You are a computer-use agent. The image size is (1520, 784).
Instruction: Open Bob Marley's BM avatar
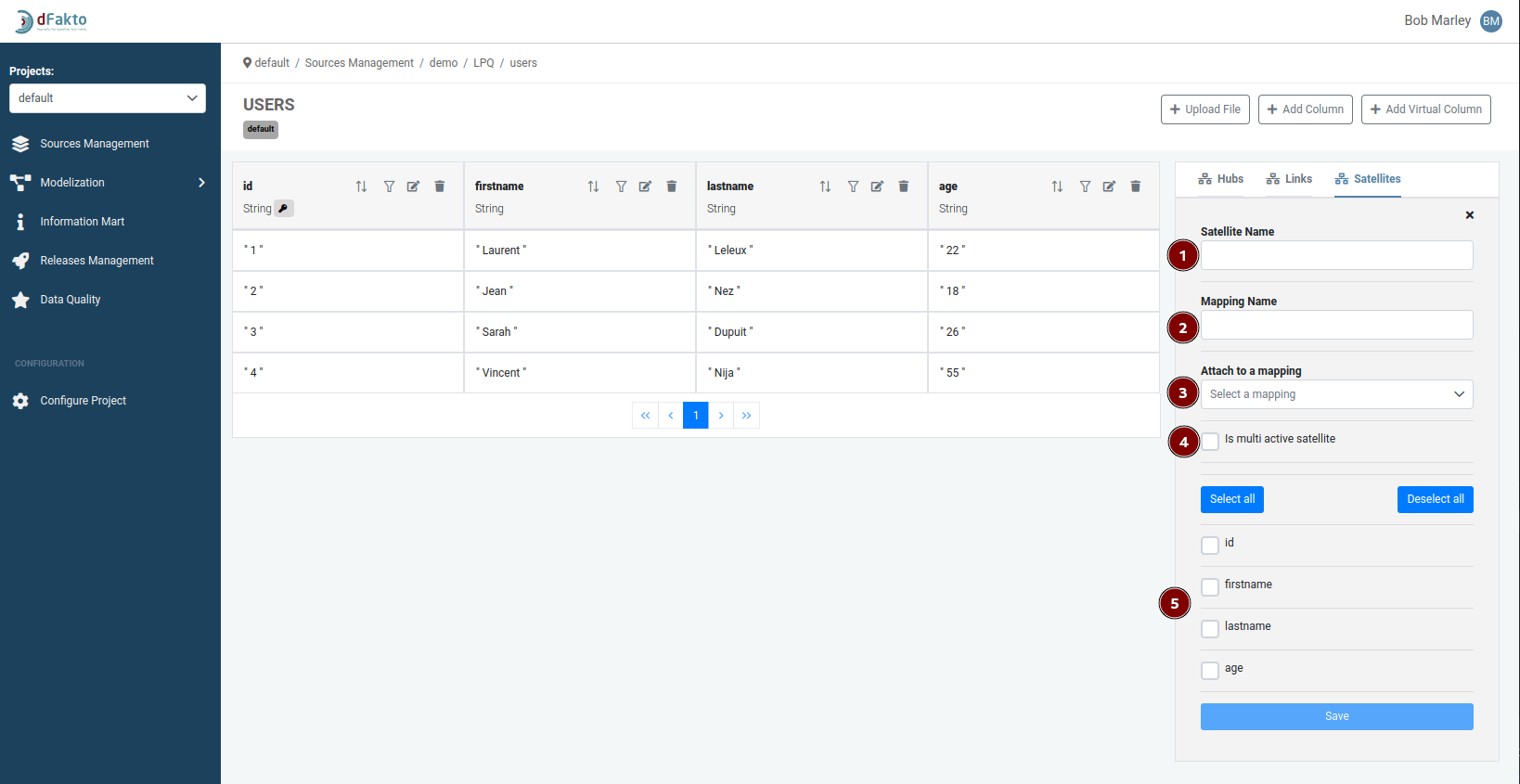pos(1491,20)
